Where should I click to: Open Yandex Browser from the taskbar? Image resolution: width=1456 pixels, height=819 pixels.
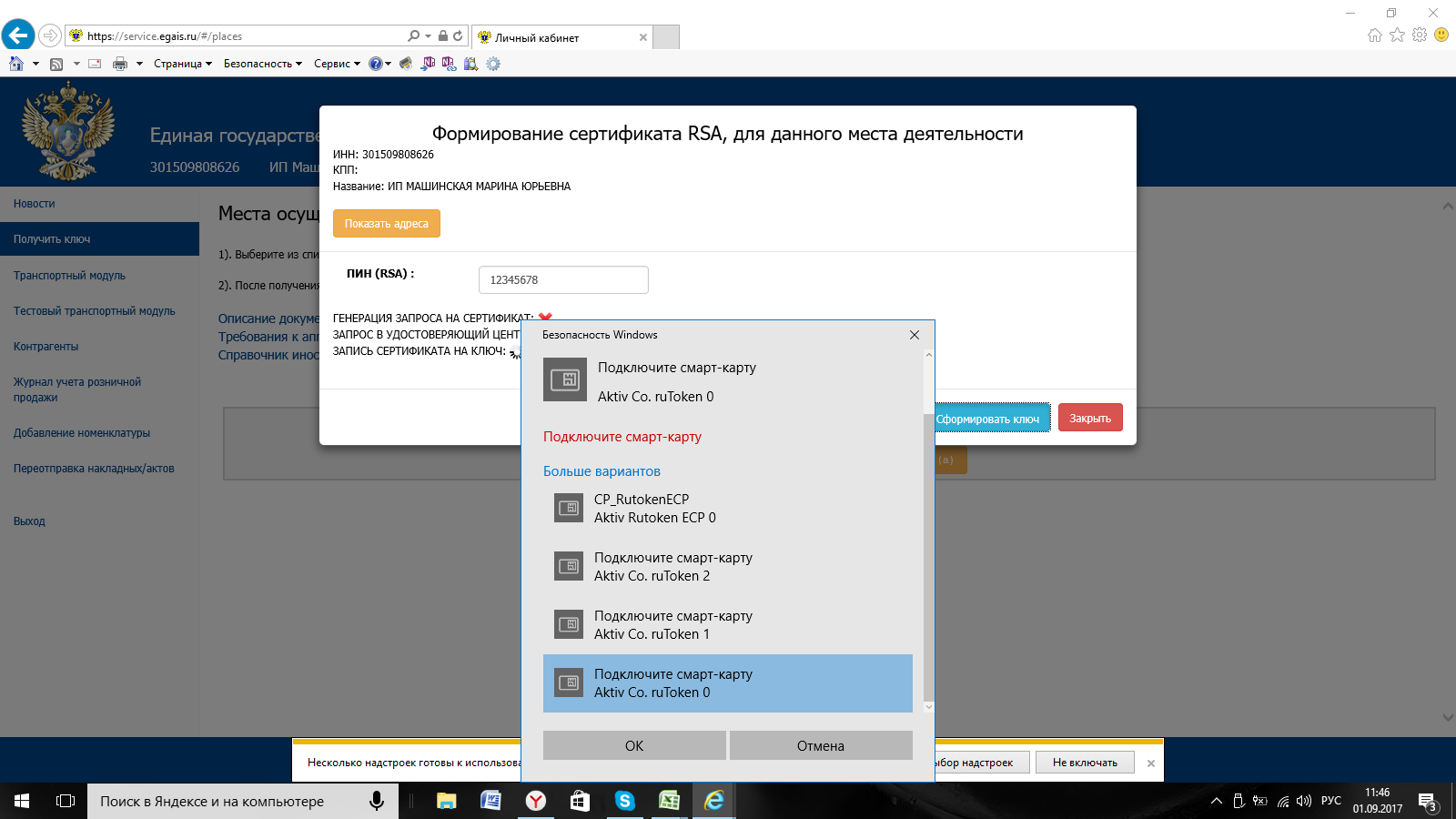pyautogui.click(x=536, y=801)
